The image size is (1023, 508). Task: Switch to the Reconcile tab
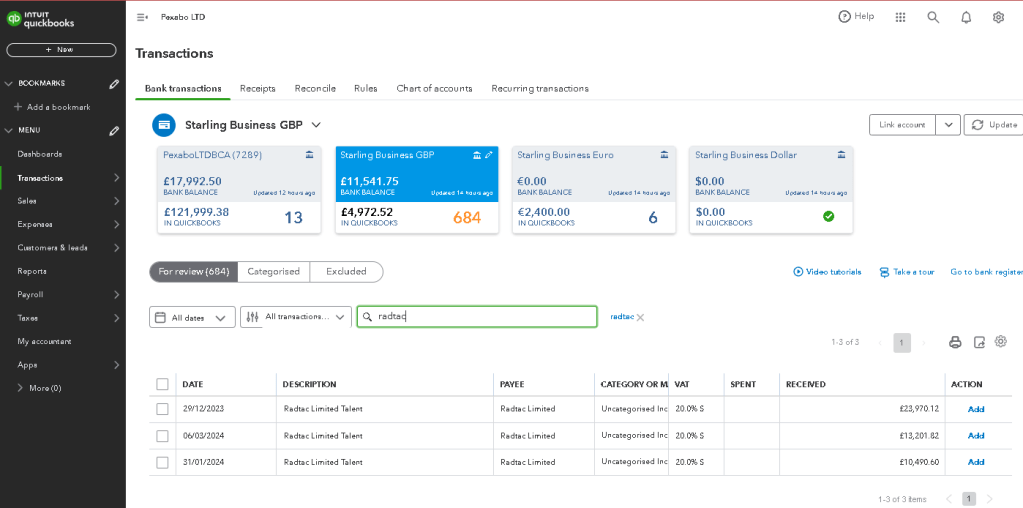pyautogui.click(x=315, y=89)
